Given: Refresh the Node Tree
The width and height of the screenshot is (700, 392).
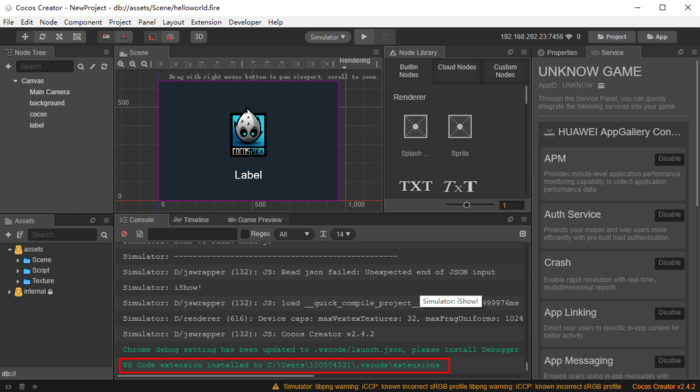Looking at the screenshot, I should pos(104,67).
